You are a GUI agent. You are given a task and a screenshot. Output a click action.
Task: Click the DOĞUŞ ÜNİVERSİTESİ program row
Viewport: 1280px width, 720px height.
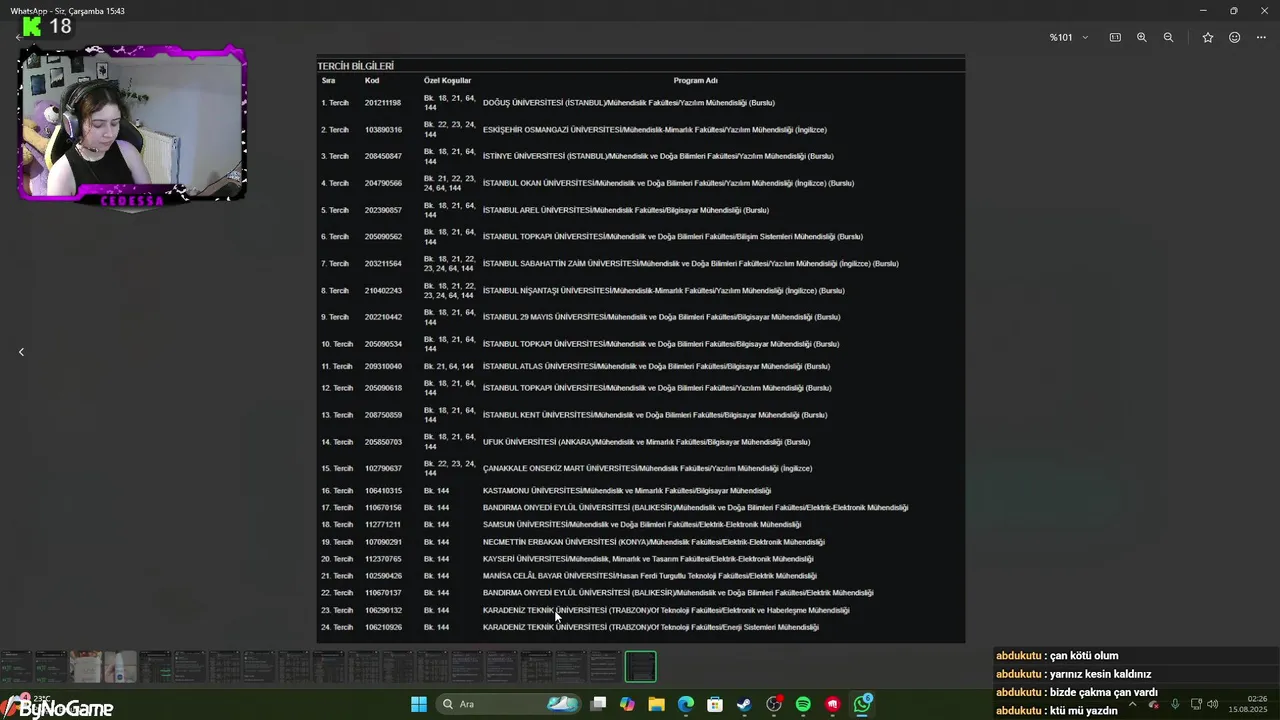click(x=628, y=103)
